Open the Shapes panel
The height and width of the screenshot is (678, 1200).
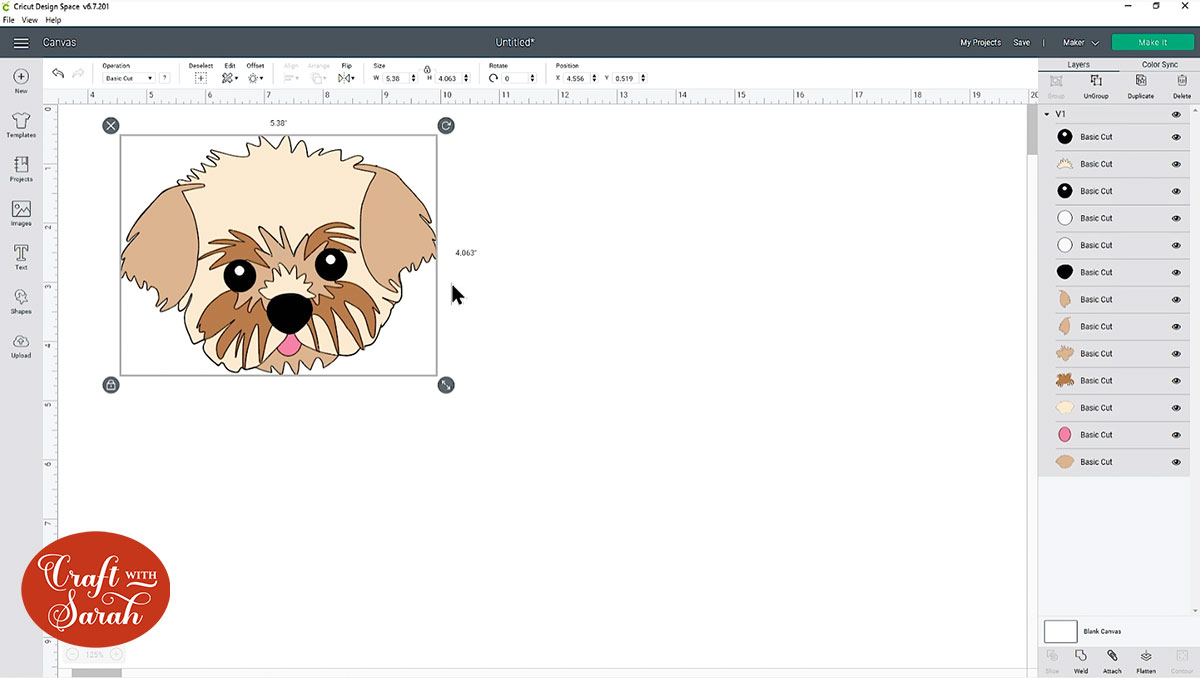click(20, 301)
